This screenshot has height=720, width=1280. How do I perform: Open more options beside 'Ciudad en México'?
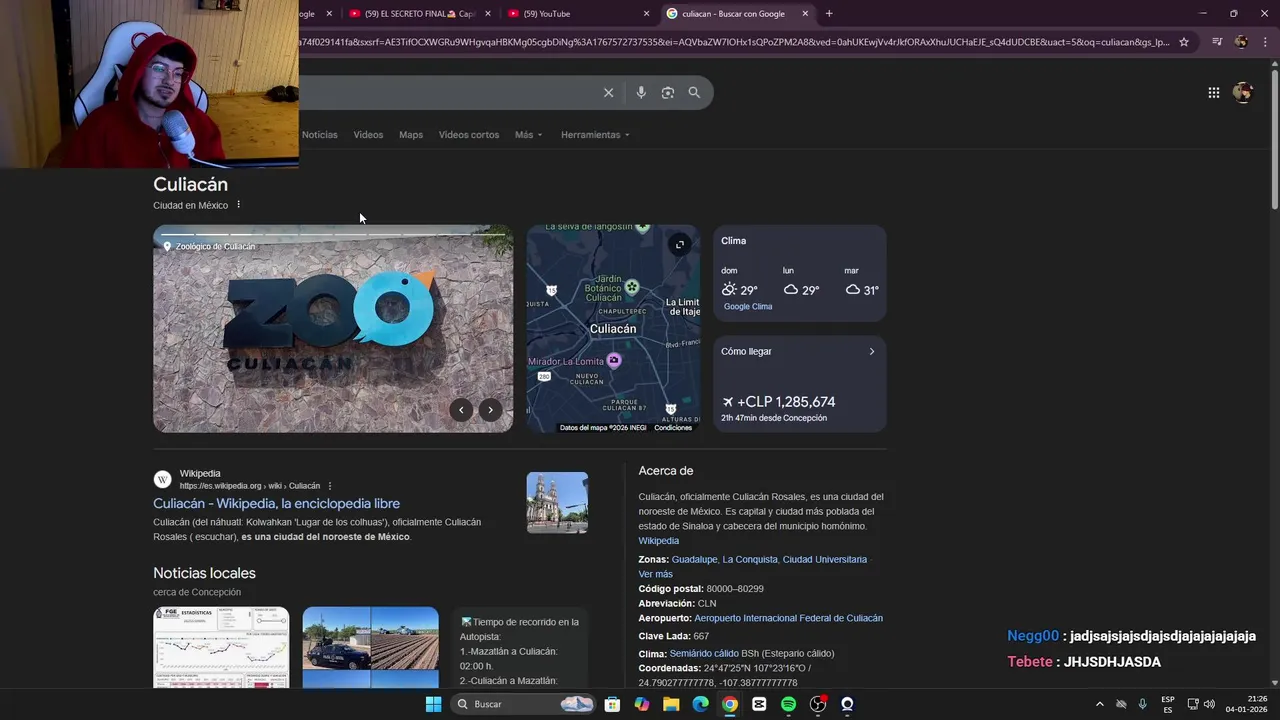coord(238,205)
